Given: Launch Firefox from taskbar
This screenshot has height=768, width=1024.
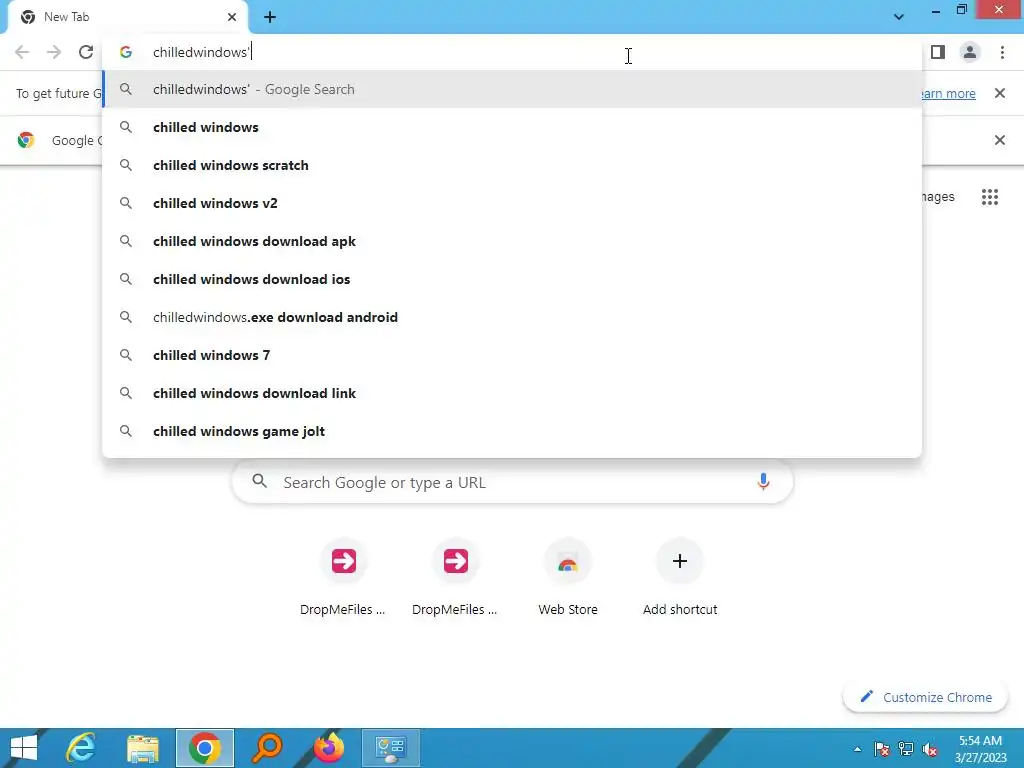Looking at the screenshot, I should (328, 748).
